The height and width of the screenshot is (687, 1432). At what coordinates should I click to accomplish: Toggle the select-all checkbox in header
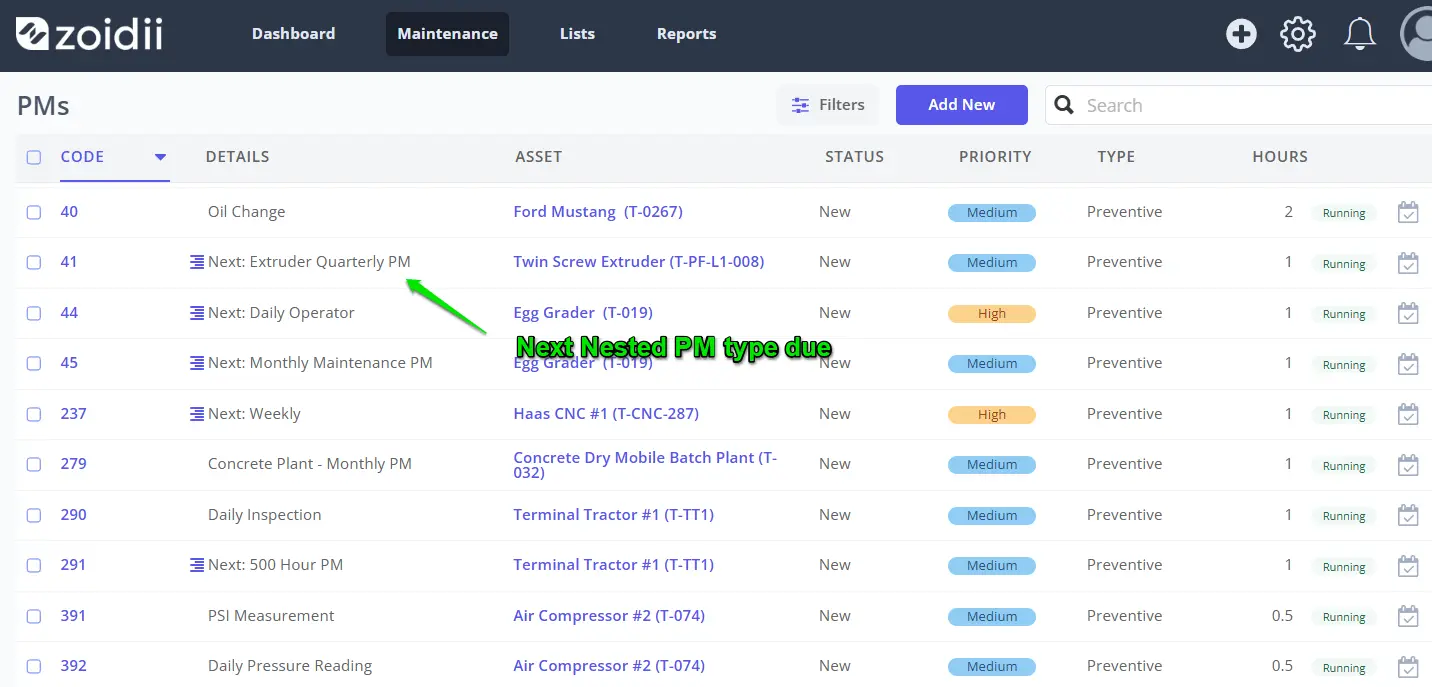point(34,157)
